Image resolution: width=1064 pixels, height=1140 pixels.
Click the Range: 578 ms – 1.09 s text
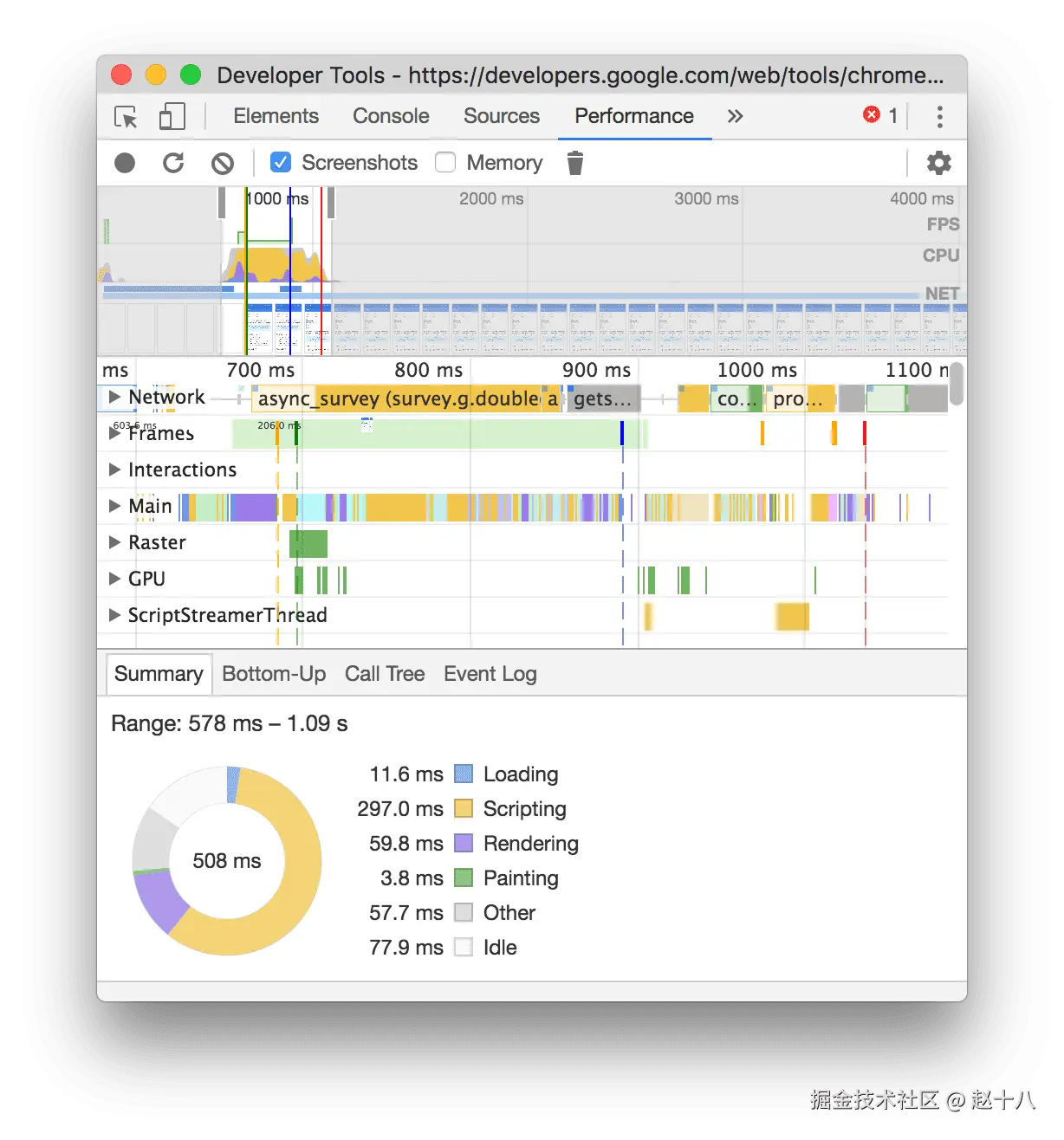pos(230,723)
